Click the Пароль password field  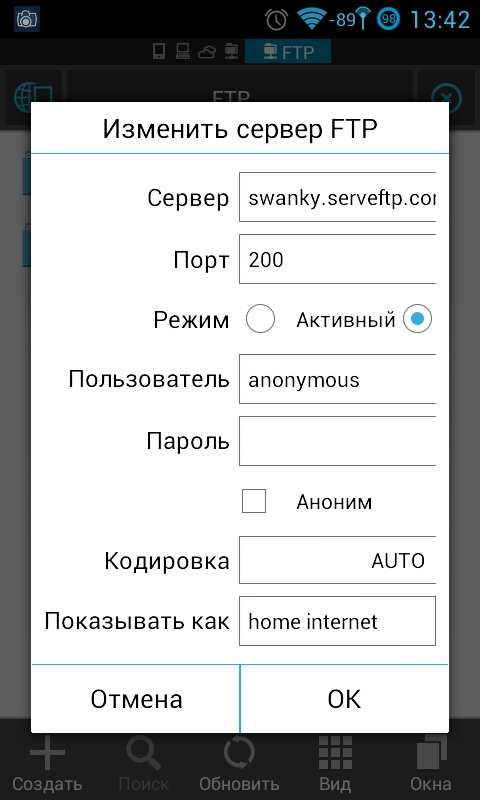[x=337, y=441]
